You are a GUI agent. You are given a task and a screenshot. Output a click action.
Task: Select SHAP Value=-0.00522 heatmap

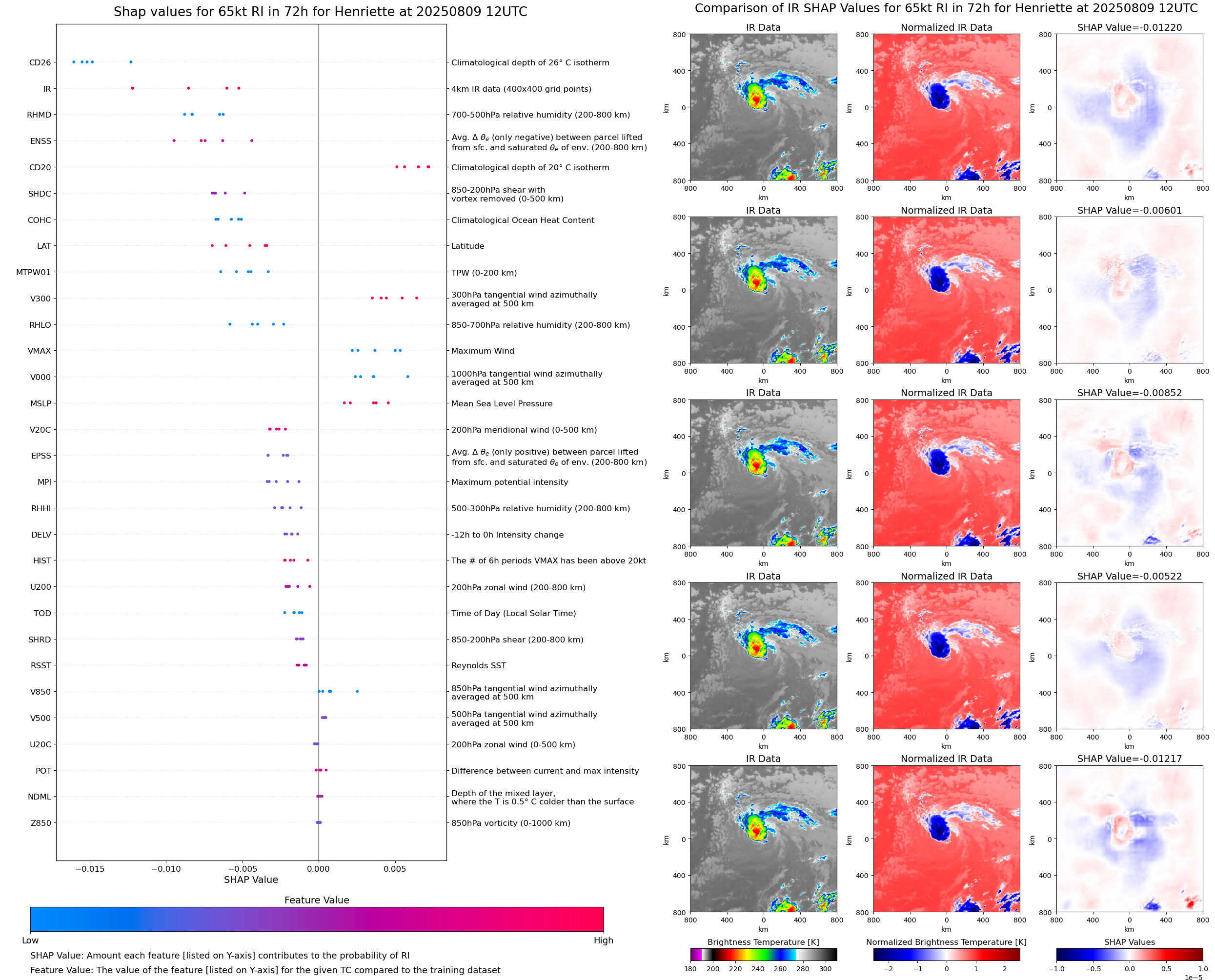[x=1129, y=656]
